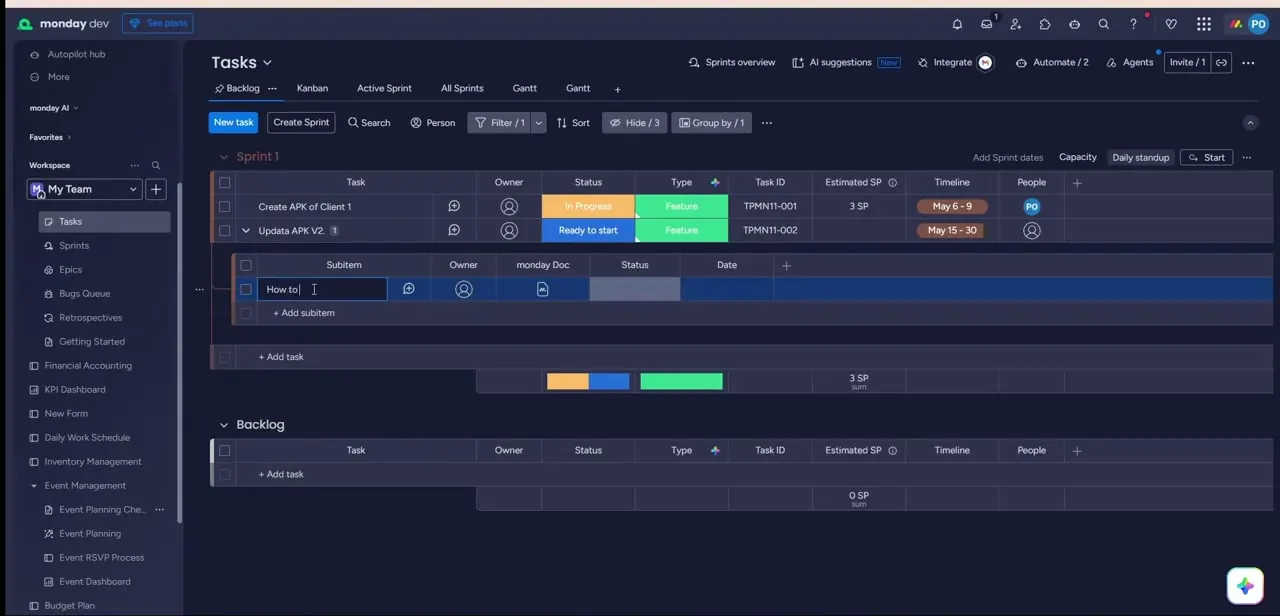The height and width of the screenshot is (616, 1280).
Task: Click the May 6 - 9 timeline pill
Action: click(x=952, y=207)
